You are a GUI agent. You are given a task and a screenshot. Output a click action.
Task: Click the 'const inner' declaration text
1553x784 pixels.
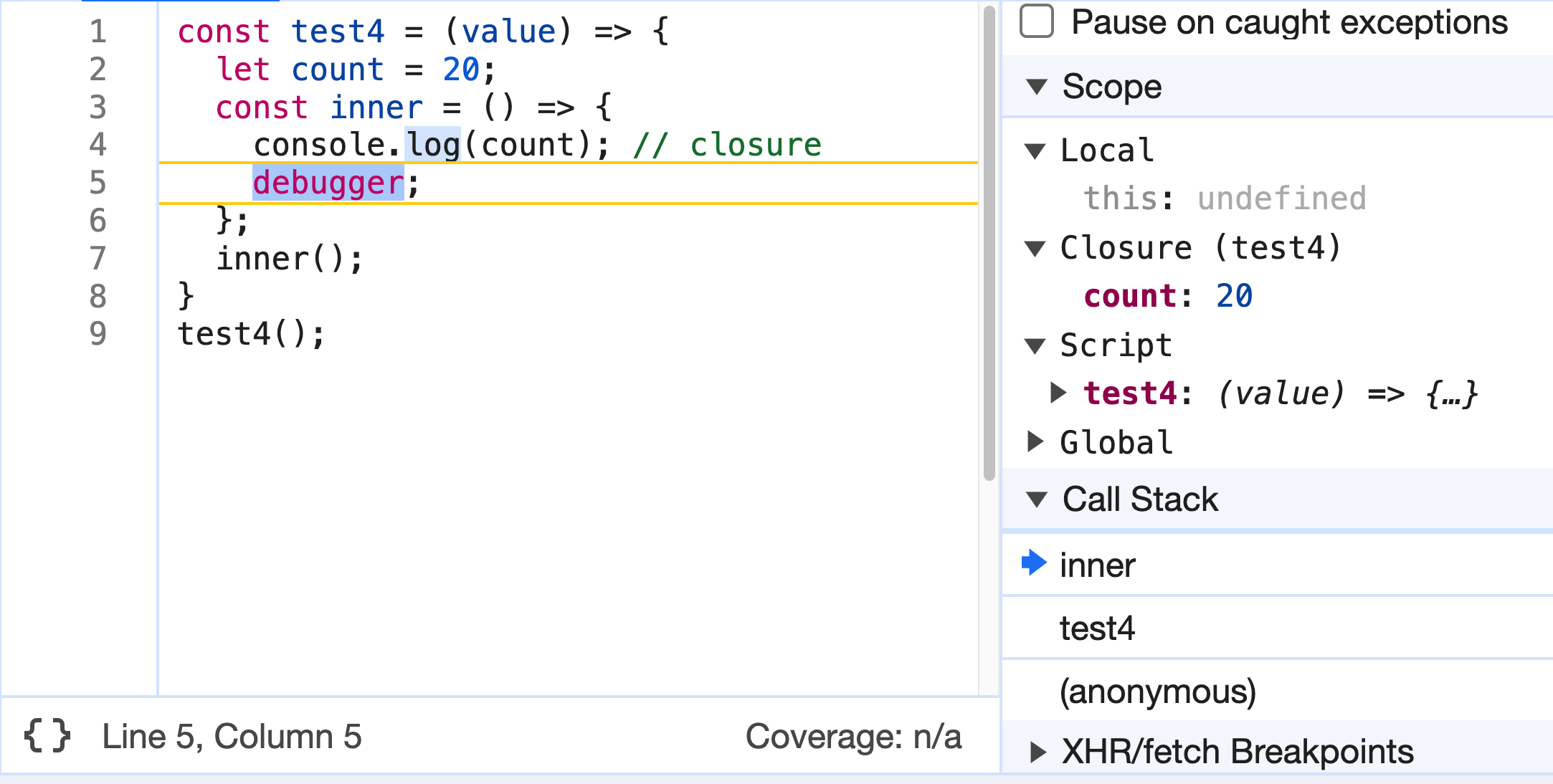click(x=320, y=107)
